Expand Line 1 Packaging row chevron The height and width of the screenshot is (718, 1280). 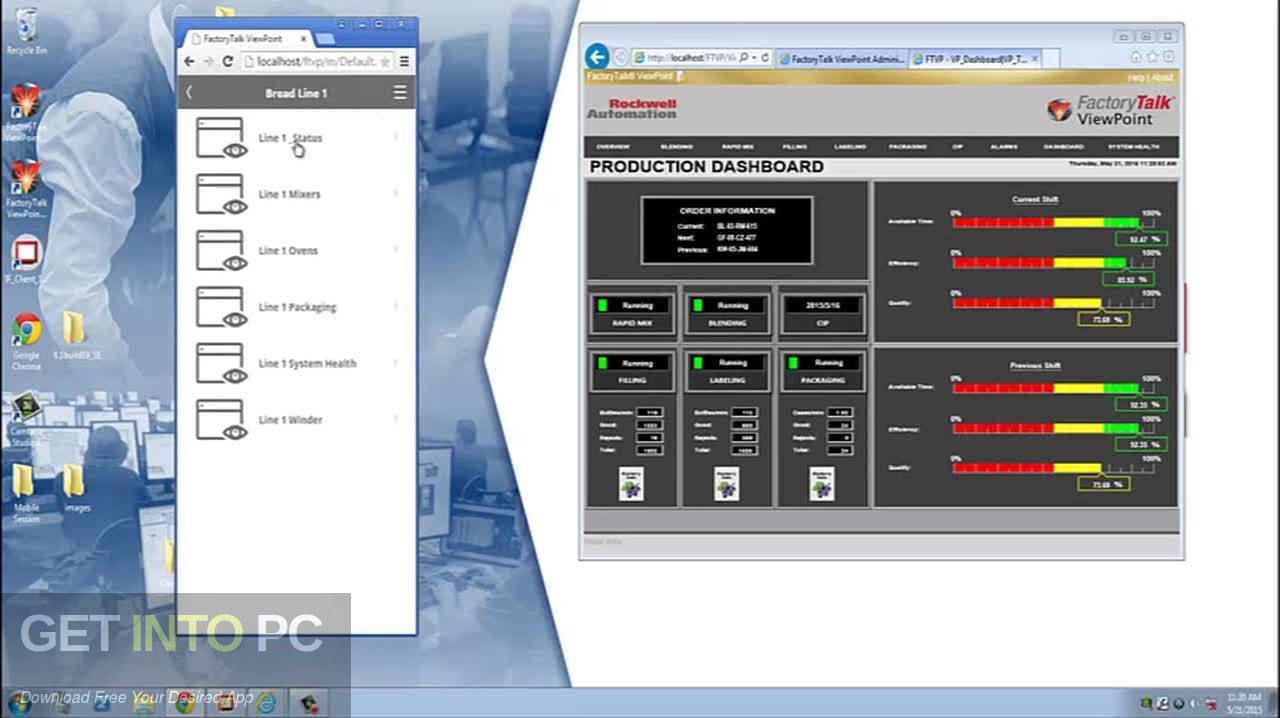click(396, 306)
